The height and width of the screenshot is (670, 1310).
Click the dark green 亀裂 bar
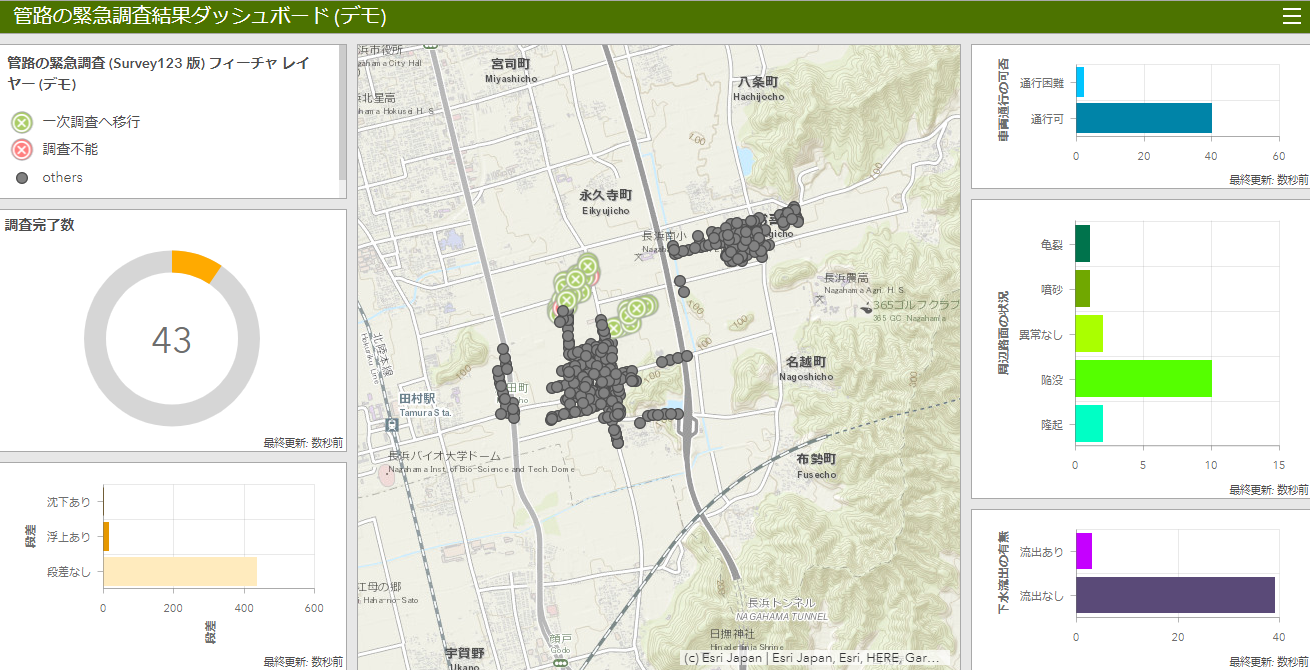[x=1082, y=243]
